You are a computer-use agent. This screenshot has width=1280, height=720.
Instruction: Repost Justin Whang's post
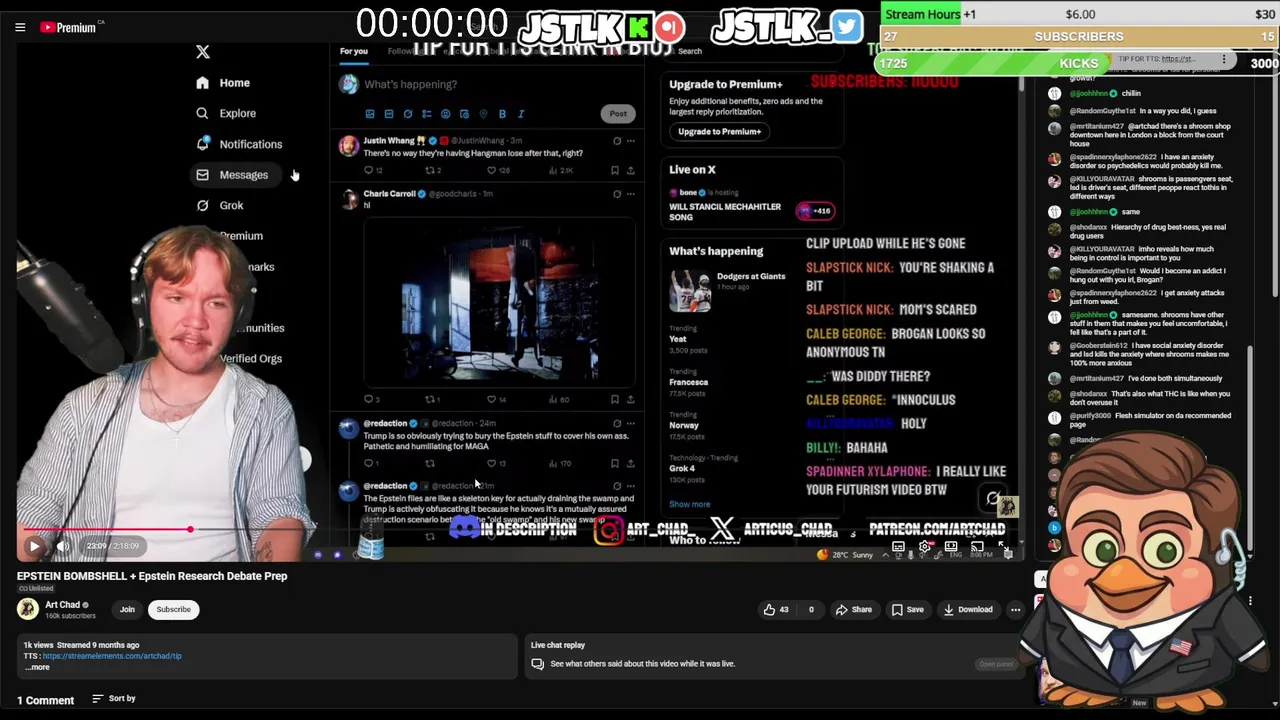[x=432, y=171]
